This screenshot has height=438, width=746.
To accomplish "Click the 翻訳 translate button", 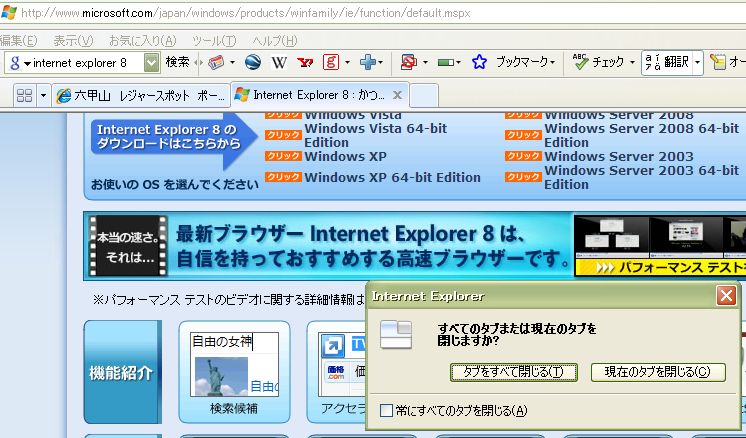I will tap(667, 62).
